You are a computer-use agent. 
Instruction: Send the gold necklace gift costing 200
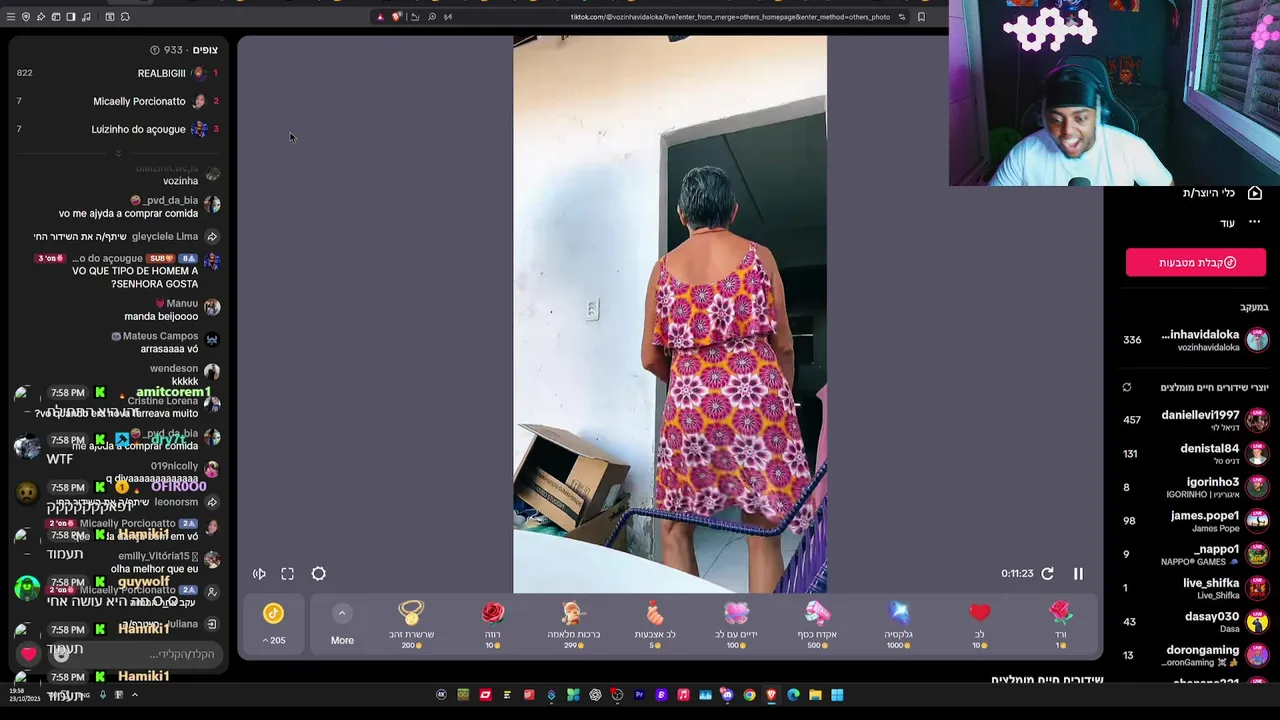(x=411, y=625)
